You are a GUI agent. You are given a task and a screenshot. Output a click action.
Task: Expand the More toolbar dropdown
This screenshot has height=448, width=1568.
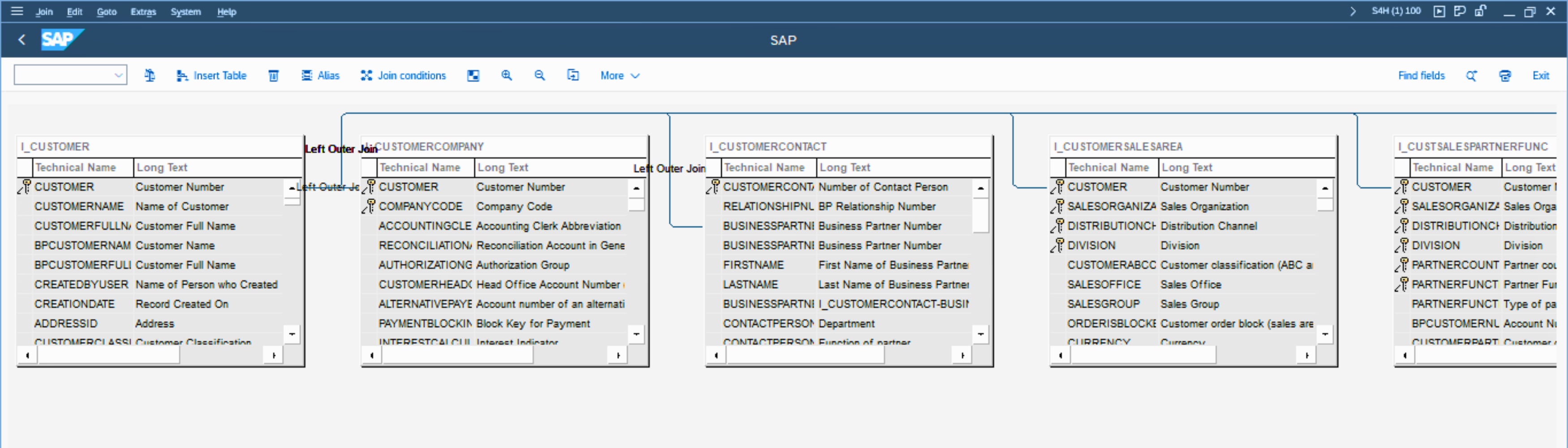click(620, 75)
